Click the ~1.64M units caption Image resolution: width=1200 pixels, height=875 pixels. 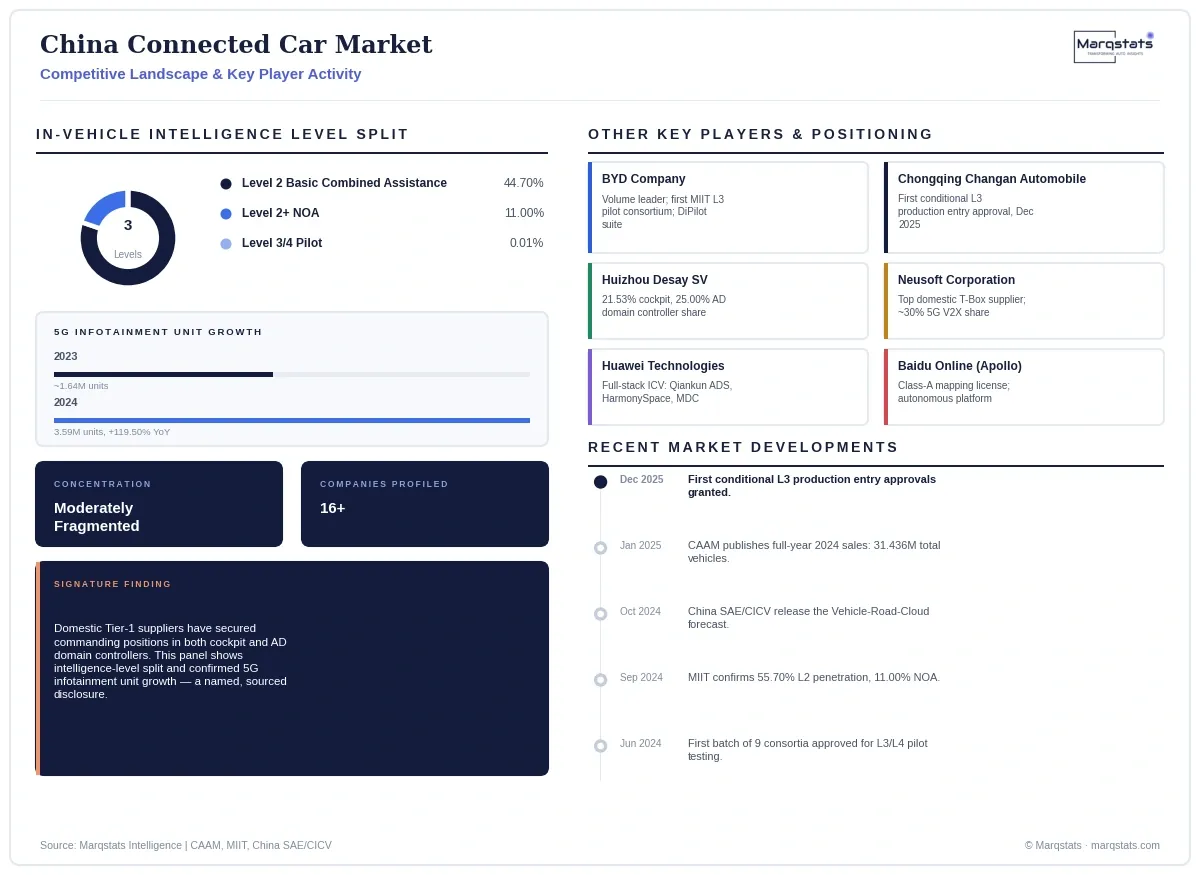point(81,386)
